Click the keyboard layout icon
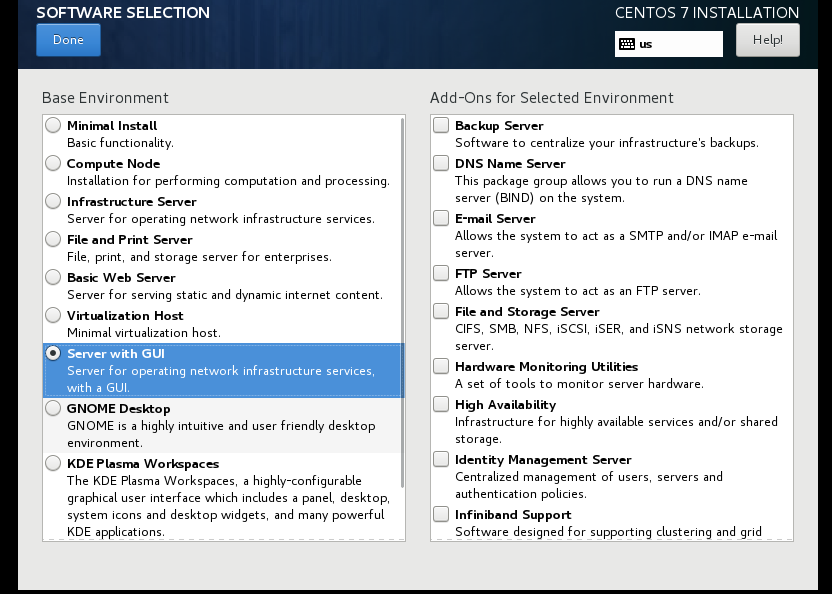The height and width of the screenshot is (594, 832). pos(627,44)
